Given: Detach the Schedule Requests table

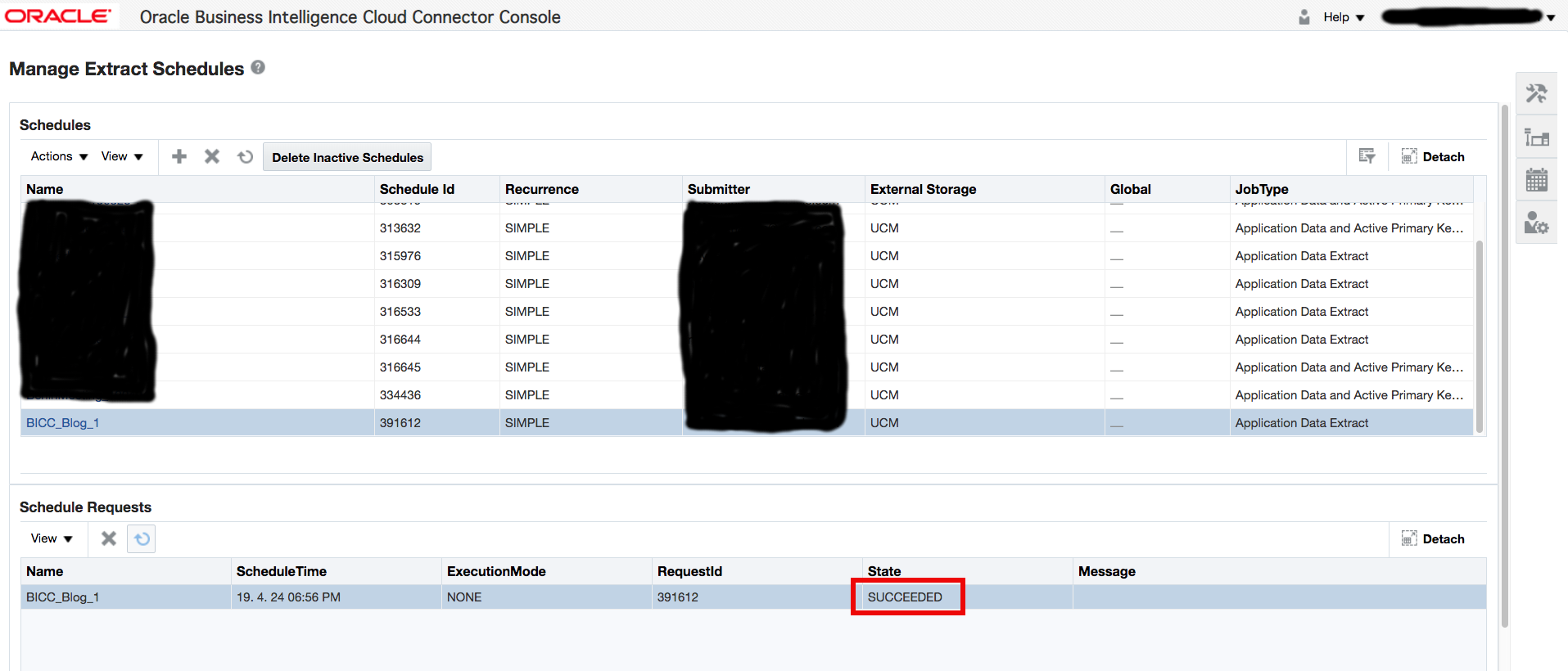Looking at the screenshot, I should pos(1433,539).
